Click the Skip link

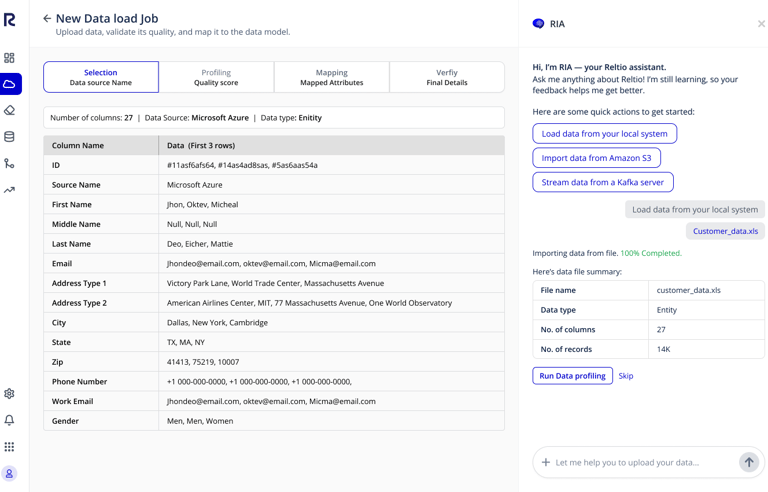pos(626,376)
